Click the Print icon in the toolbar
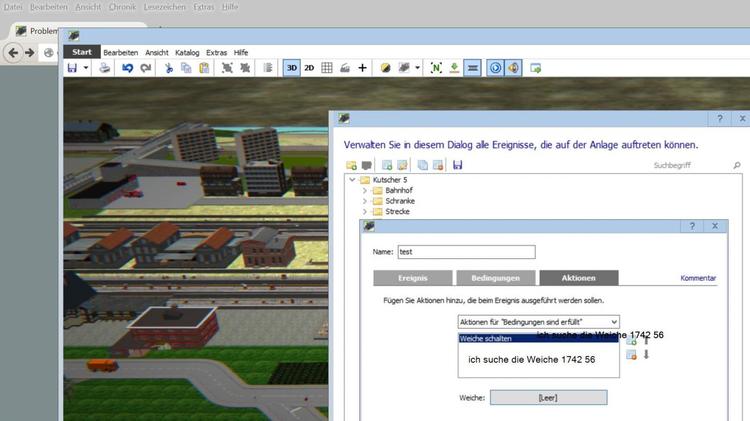Image resolution: width=750 pixels, height=421 pixels. click(105, 68)
